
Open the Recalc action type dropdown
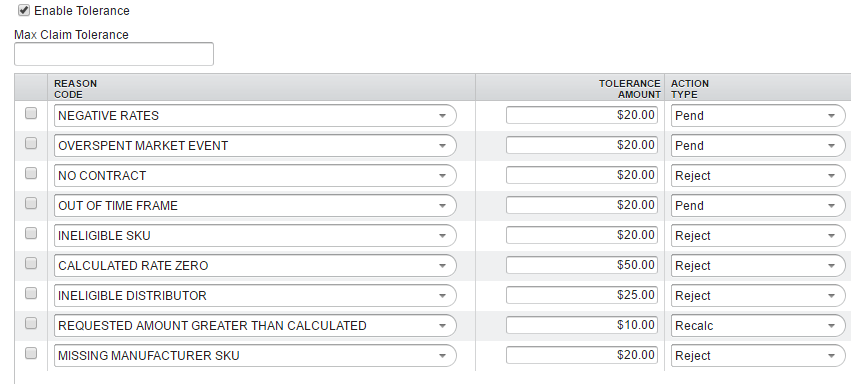click(x=758, y=325)
